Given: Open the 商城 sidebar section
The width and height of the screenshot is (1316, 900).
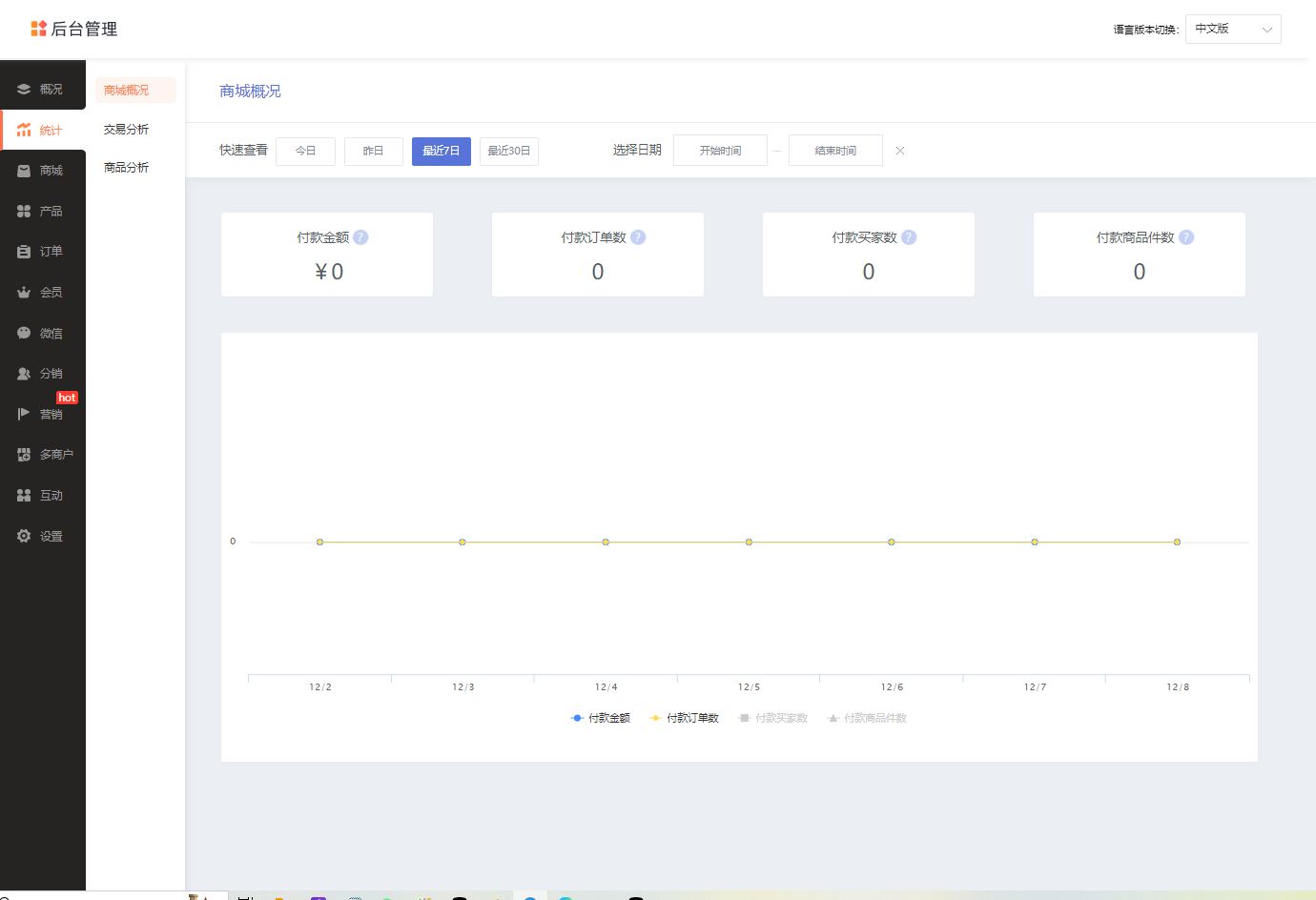Looking at the screenshot, I should (x=43, y=171).
